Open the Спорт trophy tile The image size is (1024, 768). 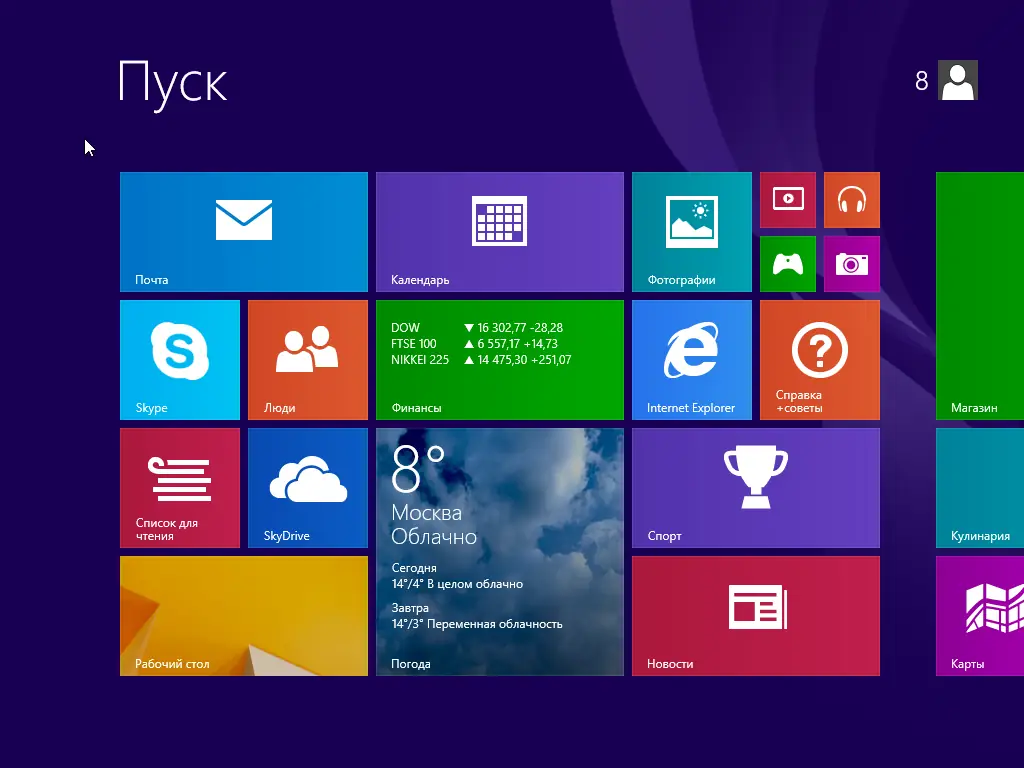[756, 488]
